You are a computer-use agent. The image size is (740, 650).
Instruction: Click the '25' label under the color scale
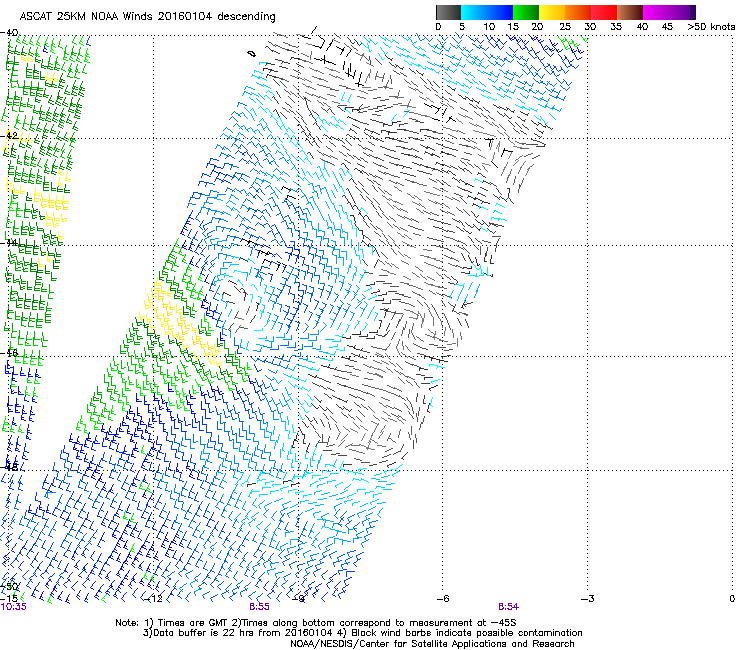click(x=565, y=26)
